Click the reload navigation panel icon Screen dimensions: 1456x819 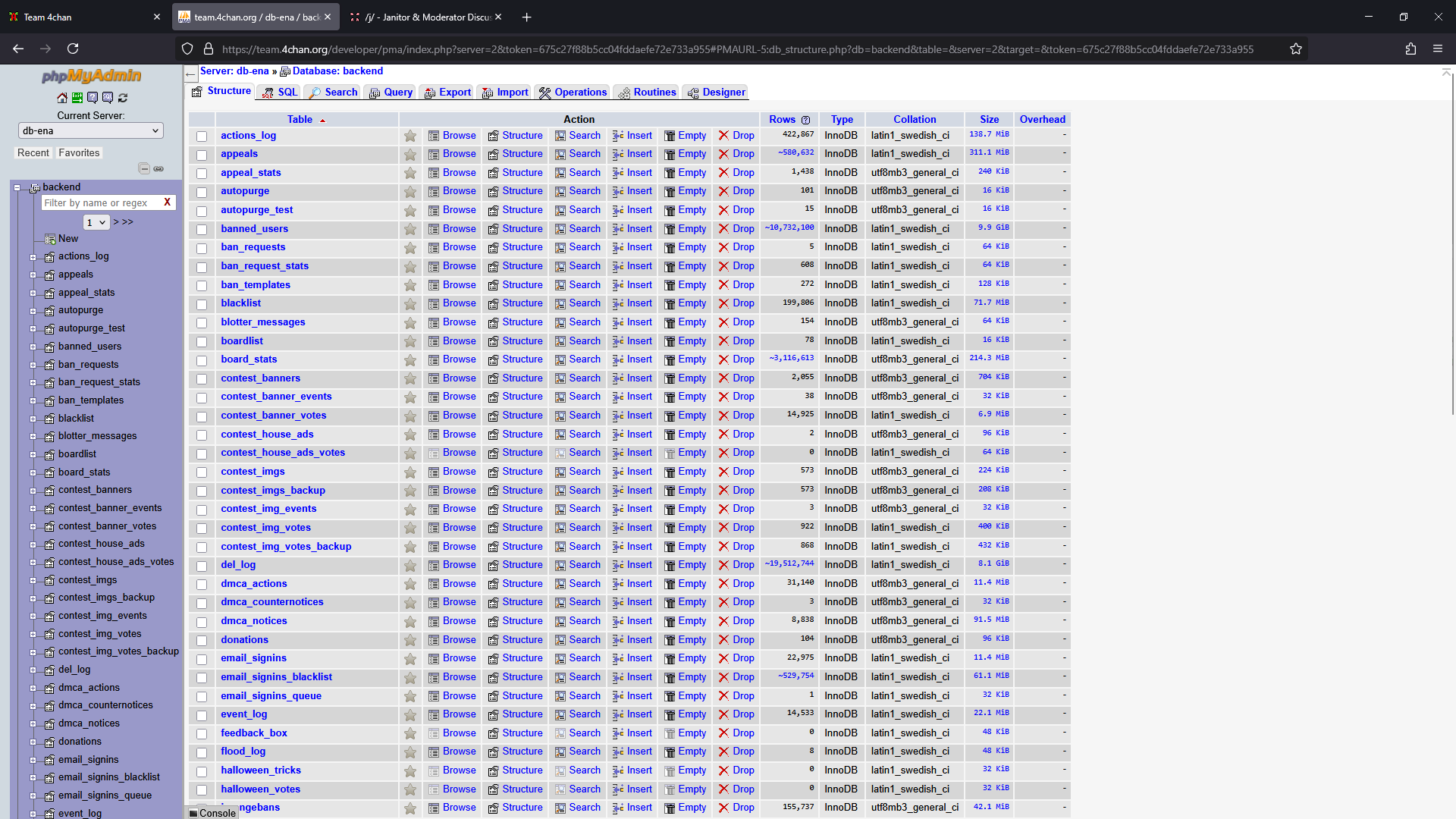coord(123,98)
